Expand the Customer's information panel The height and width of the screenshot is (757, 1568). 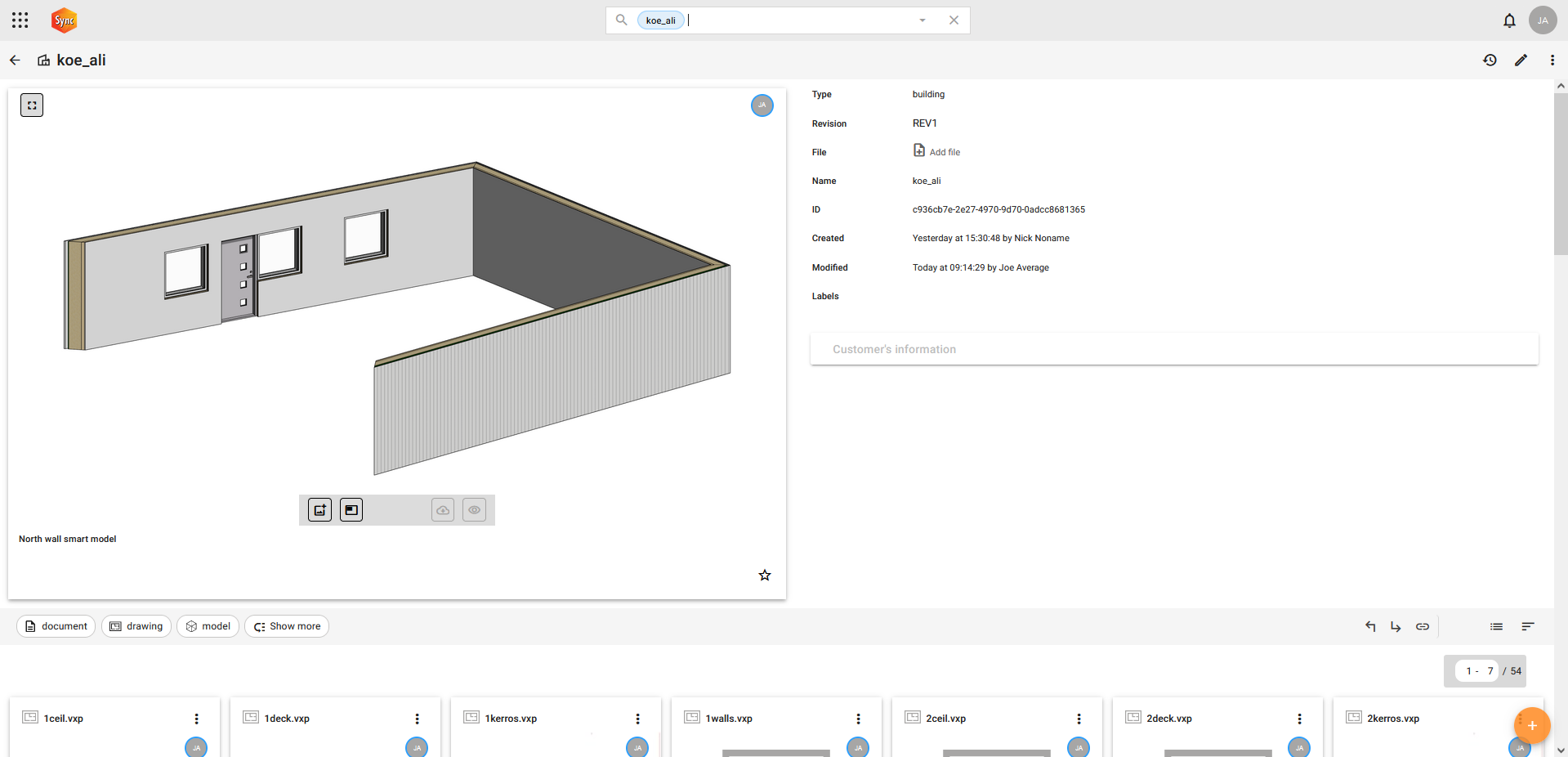(x=1173, y=349)
